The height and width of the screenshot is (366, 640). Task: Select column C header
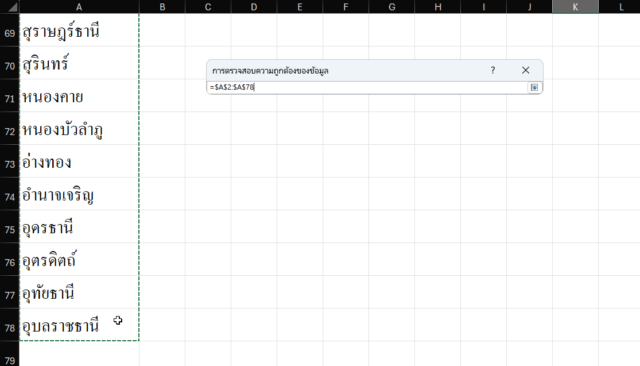tap(208, 7)
